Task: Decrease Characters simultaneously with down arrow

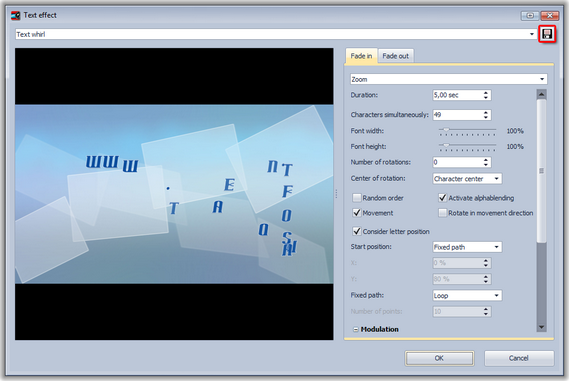Action: pos(486,117)
